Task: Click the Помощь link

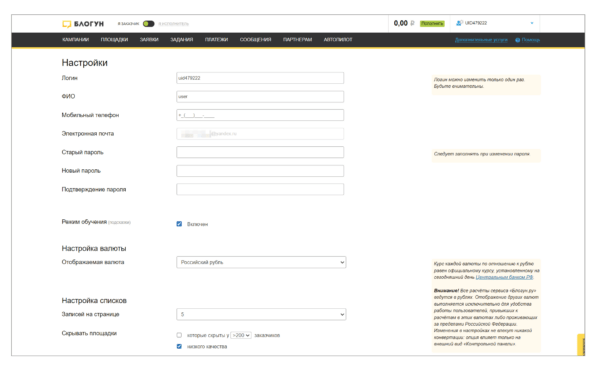Action: click(530, 40)
